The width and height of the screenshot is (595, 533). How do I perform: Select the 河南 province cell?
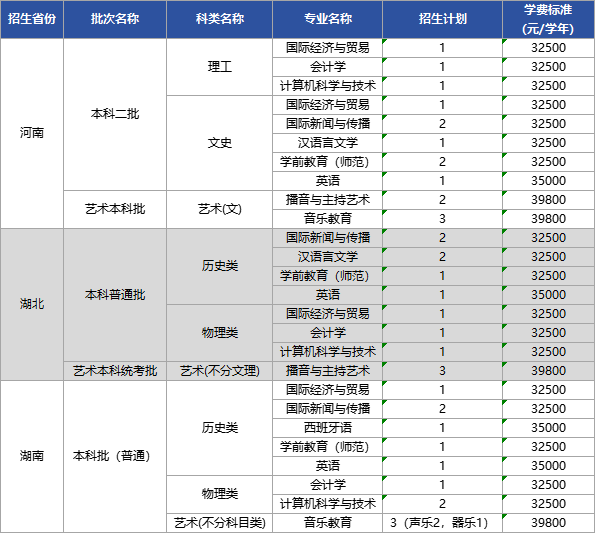click(x=32, y=133)
